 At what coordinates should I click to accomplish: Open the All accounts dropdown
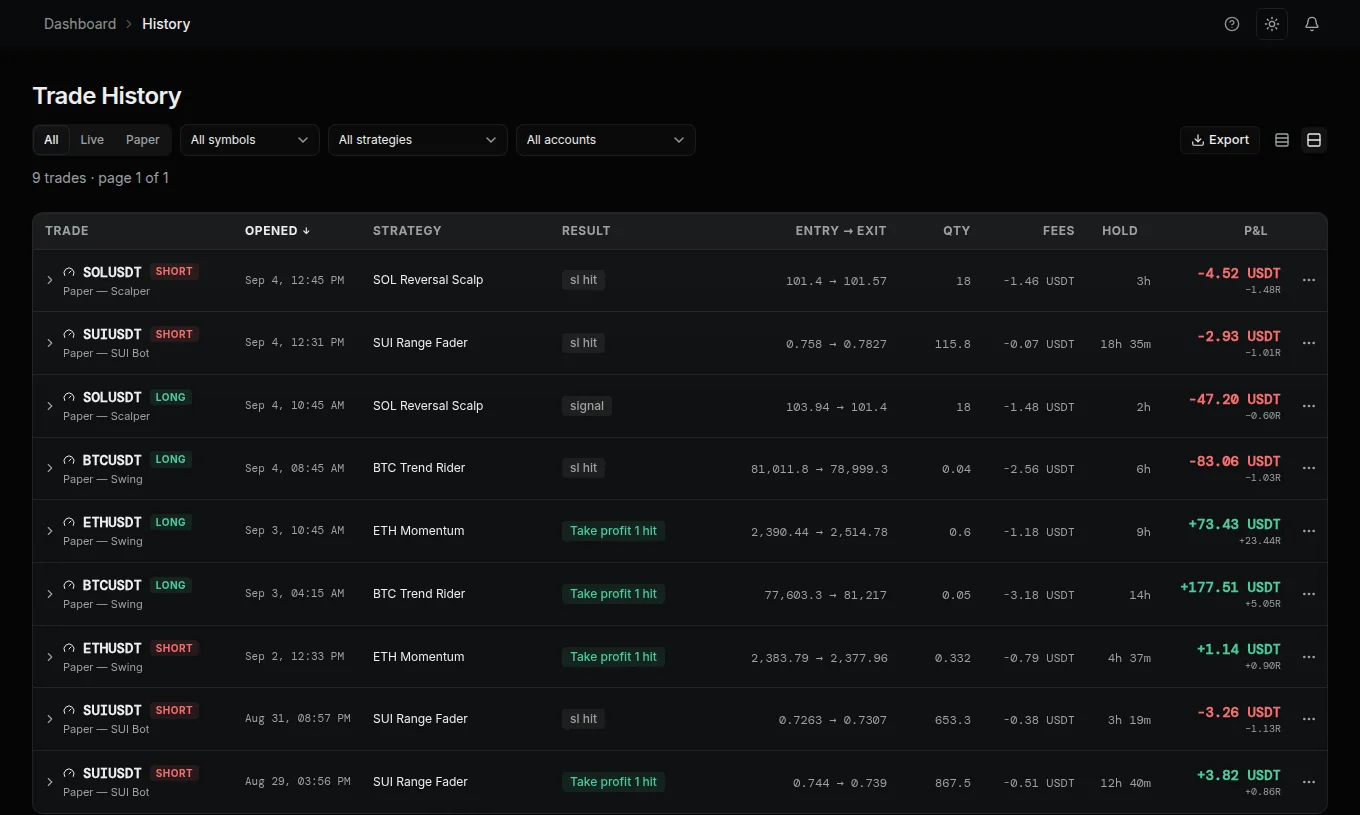pyautogui.click(x=606, y=140)
